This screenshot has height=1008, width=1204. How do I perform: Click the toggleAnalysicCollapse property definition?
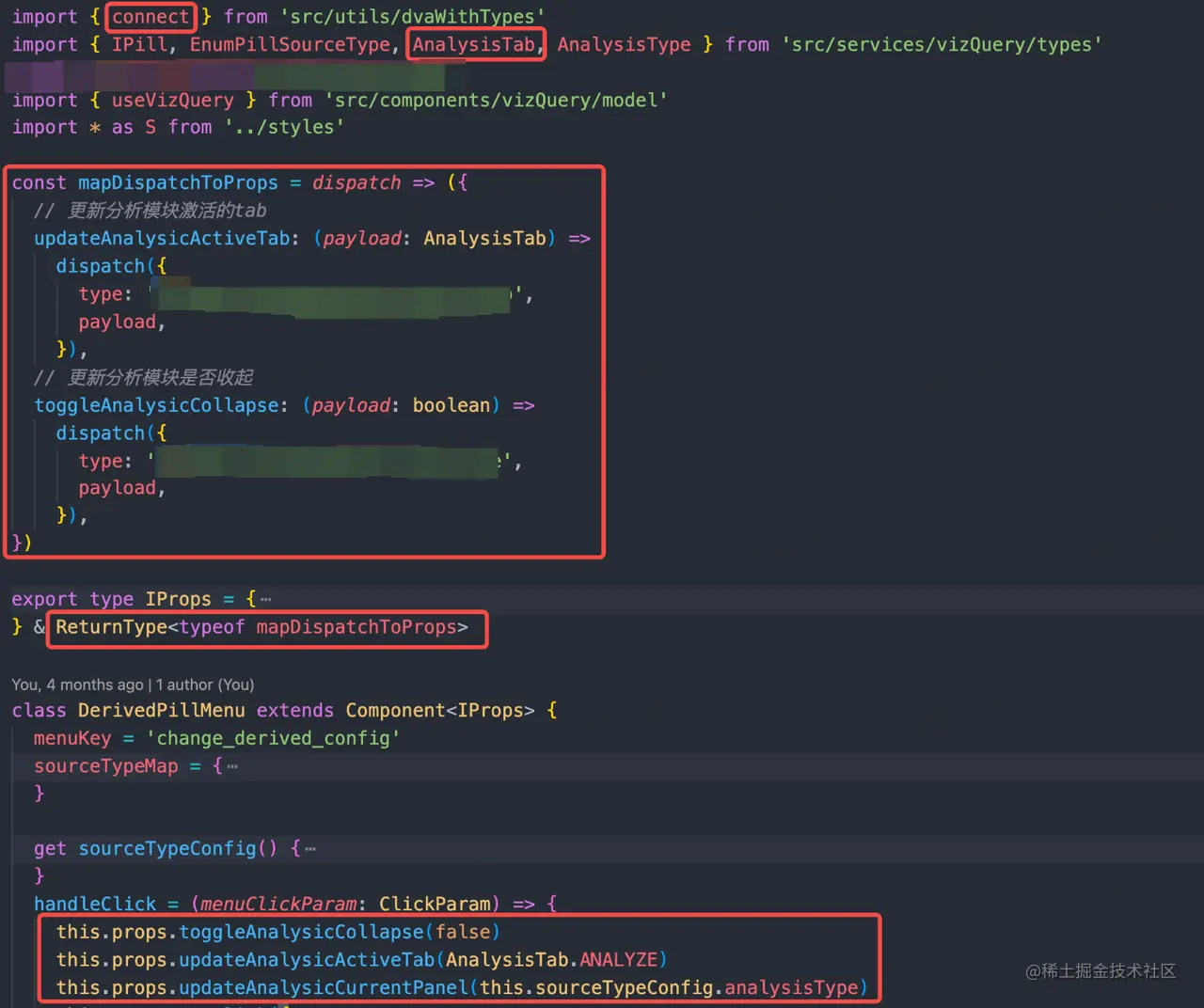156,405
